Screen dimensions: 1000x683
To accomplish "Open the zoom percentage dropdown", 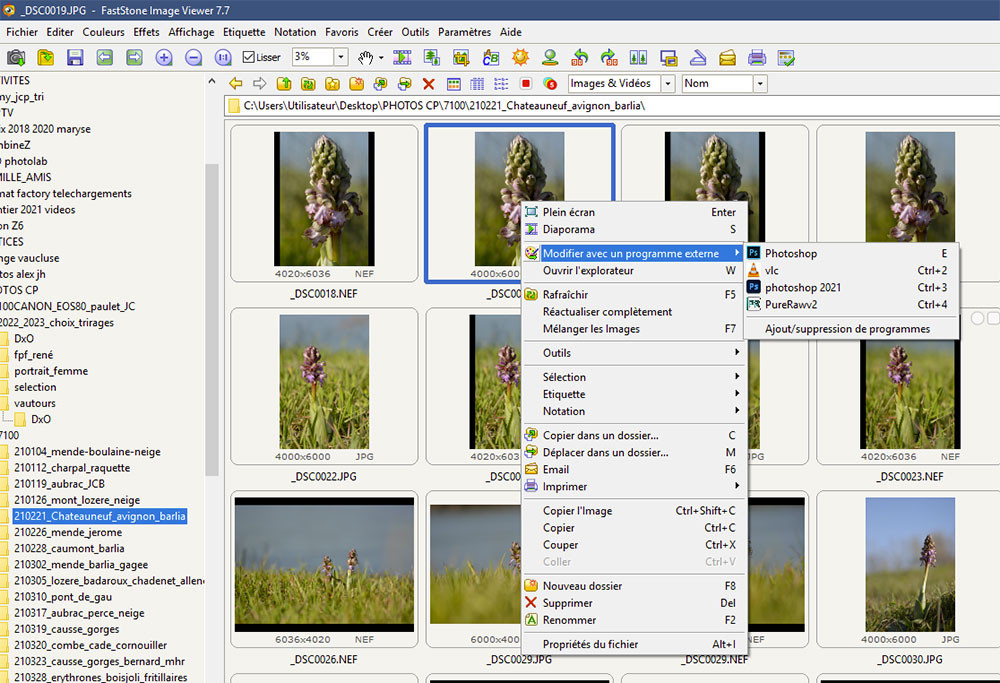I will coord(340,58).
